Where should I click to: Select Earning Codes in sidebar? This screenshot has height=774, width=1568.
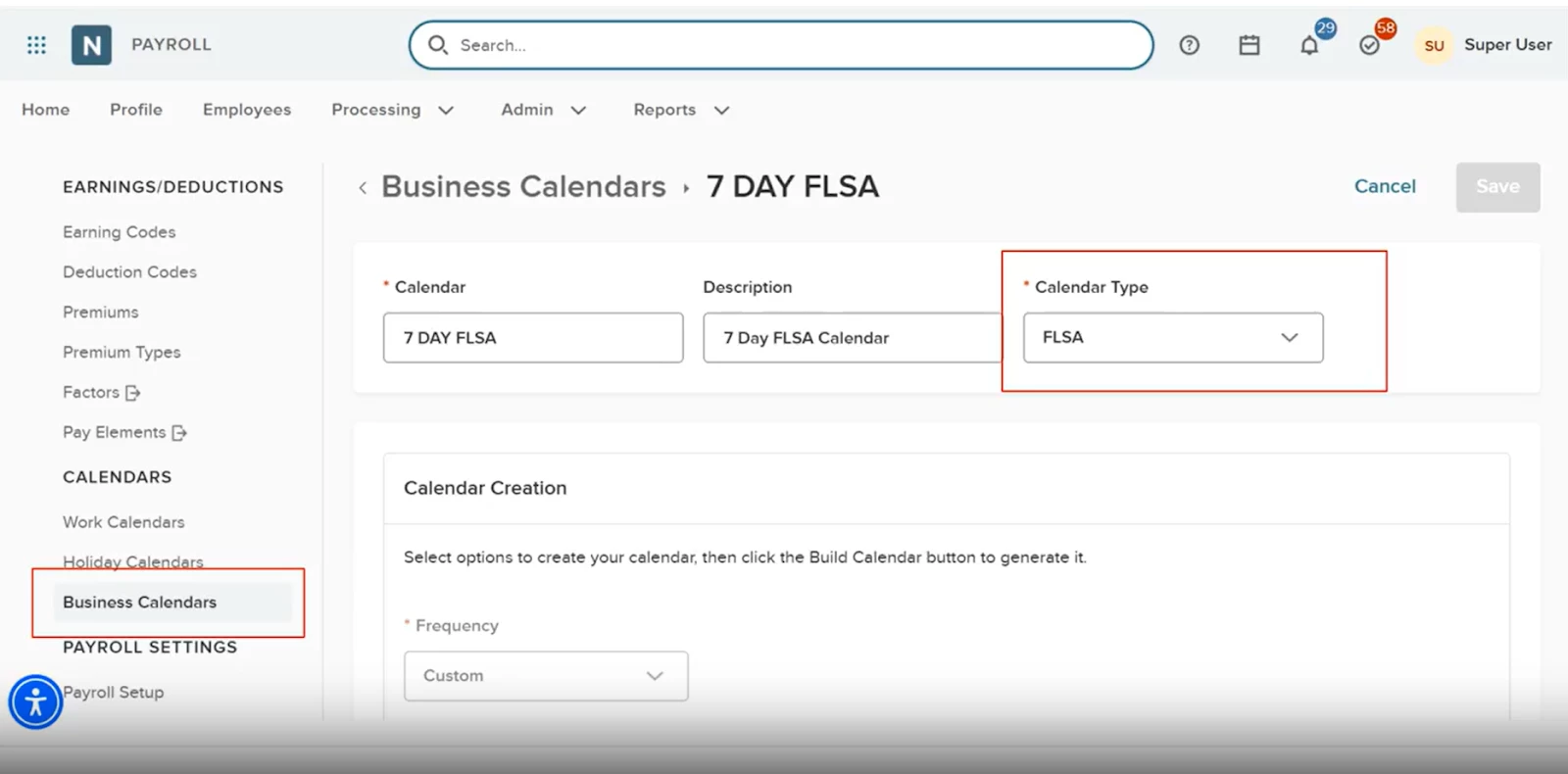tap(120, 232)
